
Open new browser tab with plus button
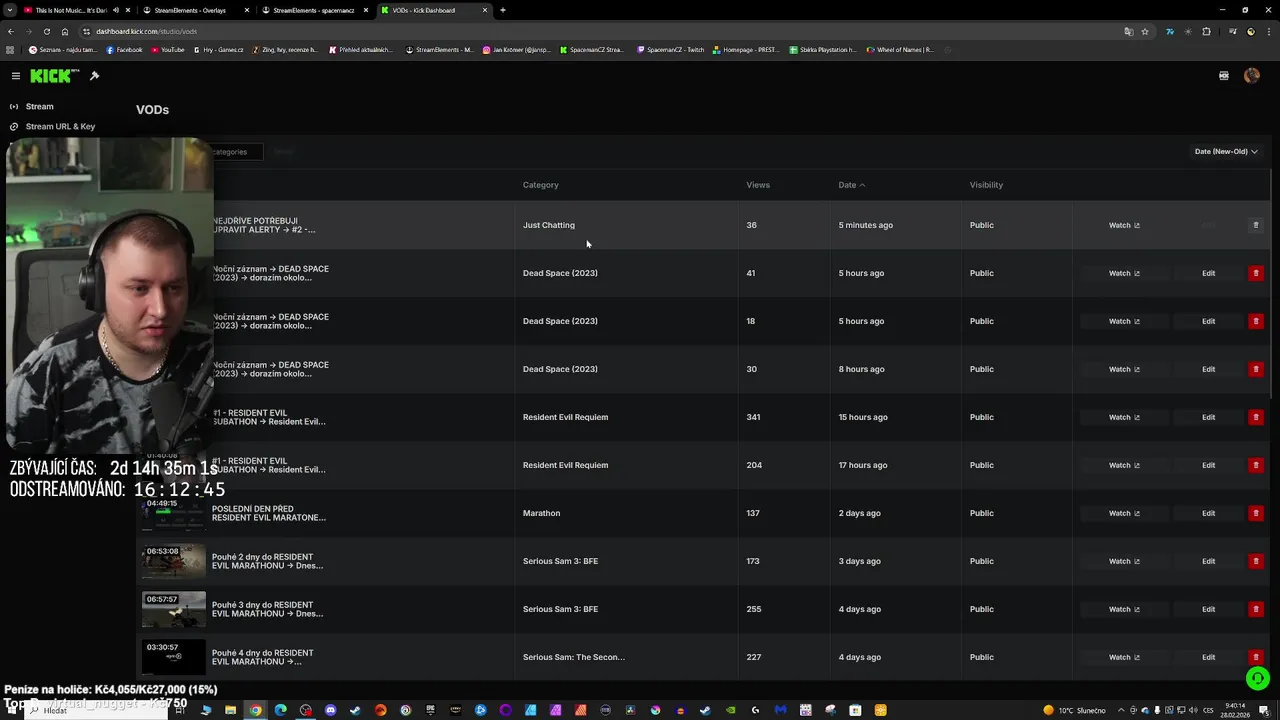(x=503, y=10)
